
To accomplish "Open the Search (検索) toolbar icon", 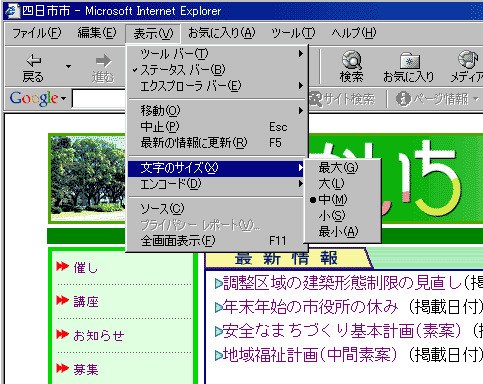I will point(352,60).
